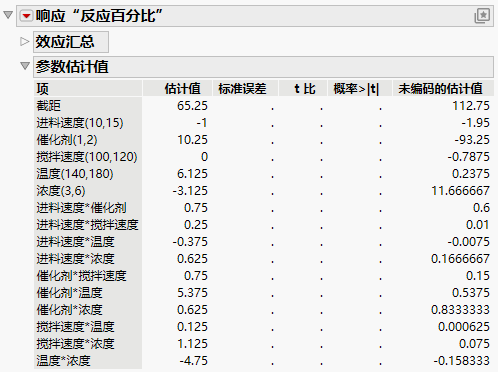The width and height of the screenshot is (498, 372).
Task: Select the 效应汇总 section title
Action: [65, 42]
